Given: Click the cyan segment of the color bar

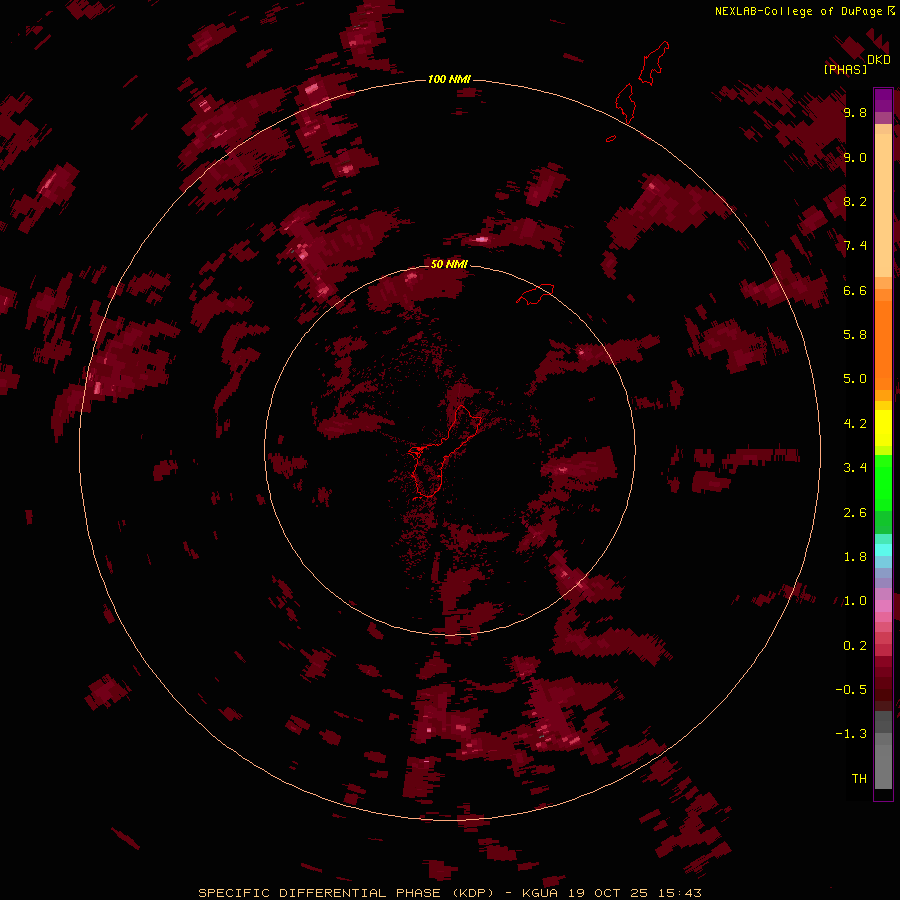Looking at the screenshot, I should pyautogui.click(x=883, y=550).
